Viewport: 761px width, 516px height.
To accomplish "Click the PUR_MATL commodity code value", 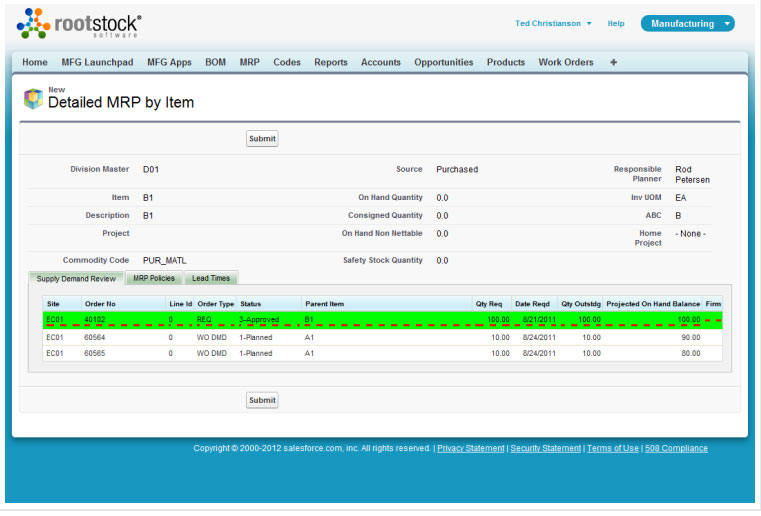I will coord(165,261).
